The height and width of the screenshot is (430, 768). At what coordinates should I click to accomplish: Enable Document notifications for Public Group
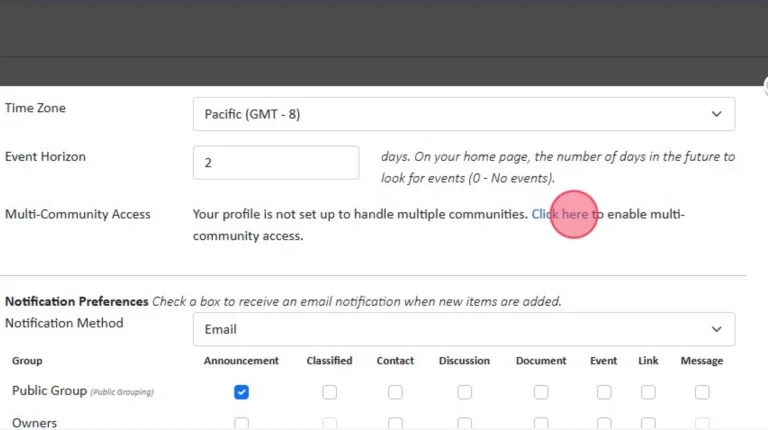pos(541,392)
